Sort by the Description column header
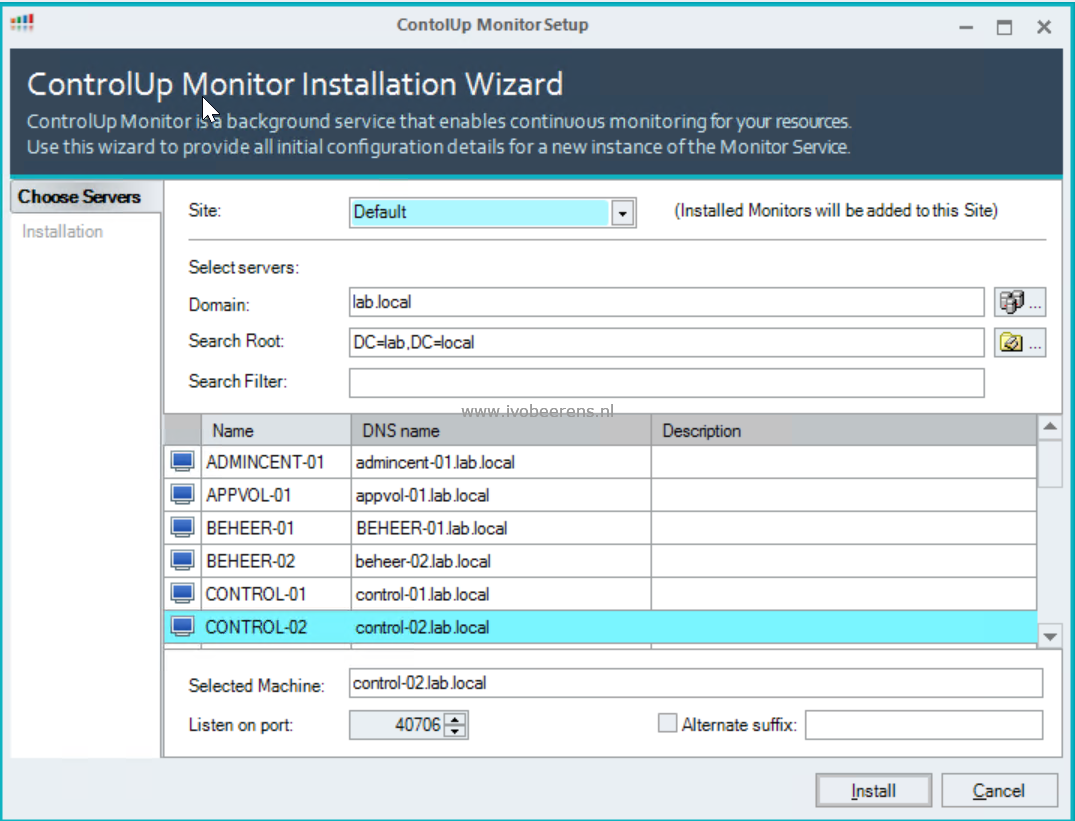 pyautogui.click(x=844, y=430)
